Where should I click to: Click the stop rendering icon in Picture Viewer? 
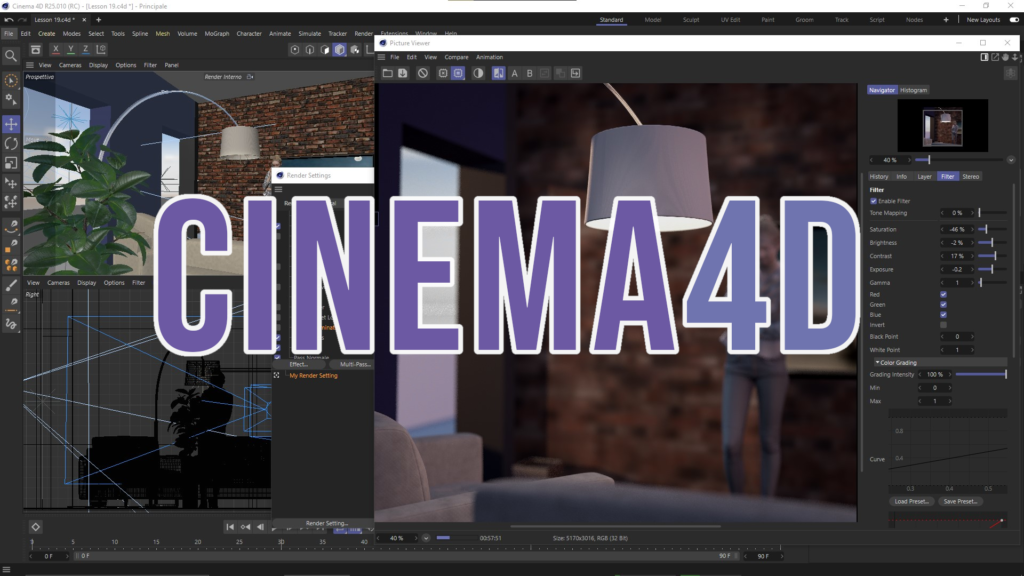click(423, 73)
